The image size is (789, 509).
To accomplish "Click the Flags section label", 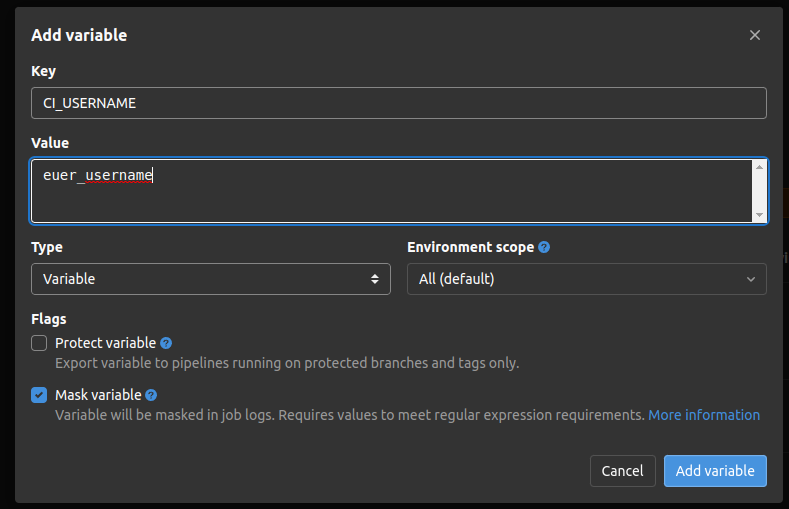I will click(49, 319).
